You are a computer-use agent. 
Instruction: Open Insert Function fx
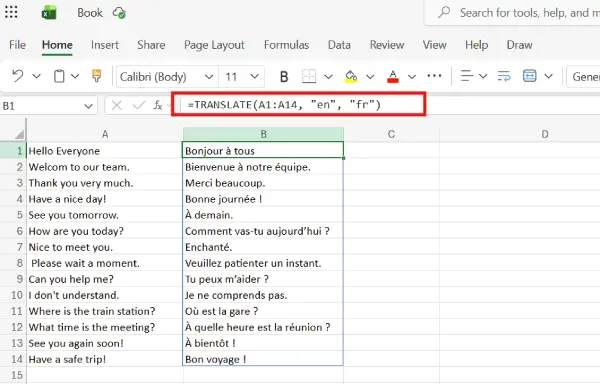(x=158, y=105)
